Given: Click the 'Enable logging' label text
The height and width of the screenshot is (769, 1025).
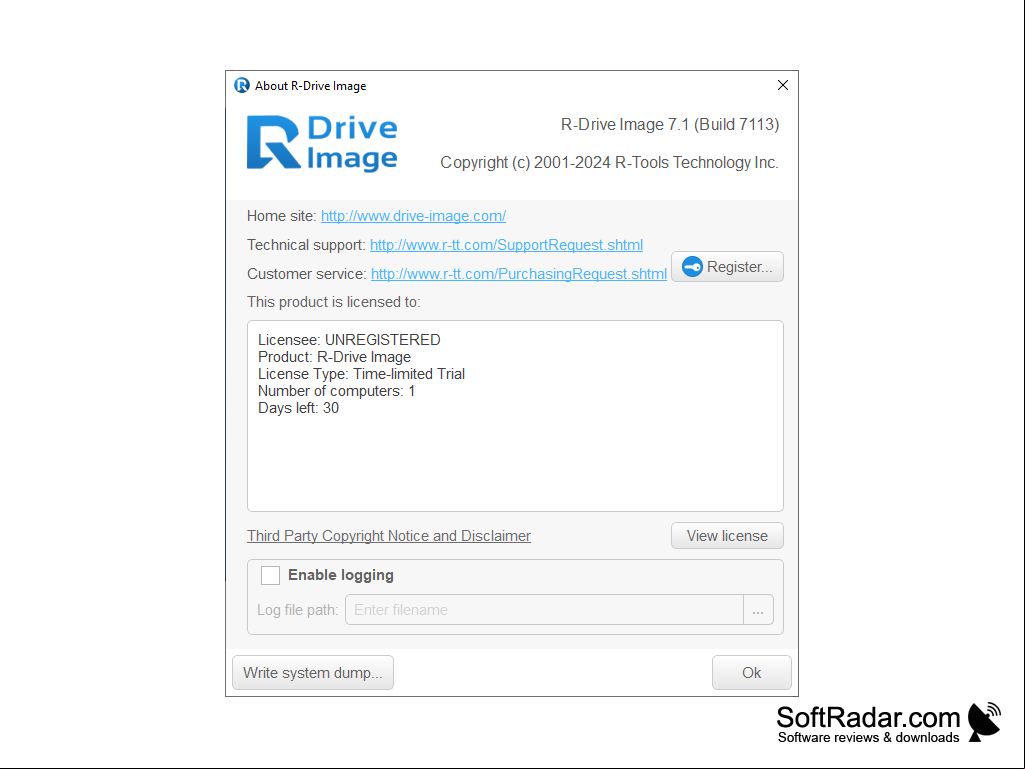Looking at the screenshot, I should click(341, 575).
